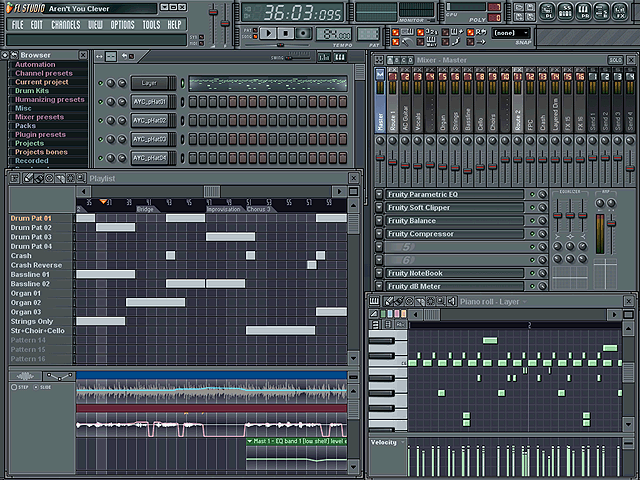Expand Fruity Parametric EQ slot menu arrow
Viewport: 640px width, 480px height.
pos(379,194)
